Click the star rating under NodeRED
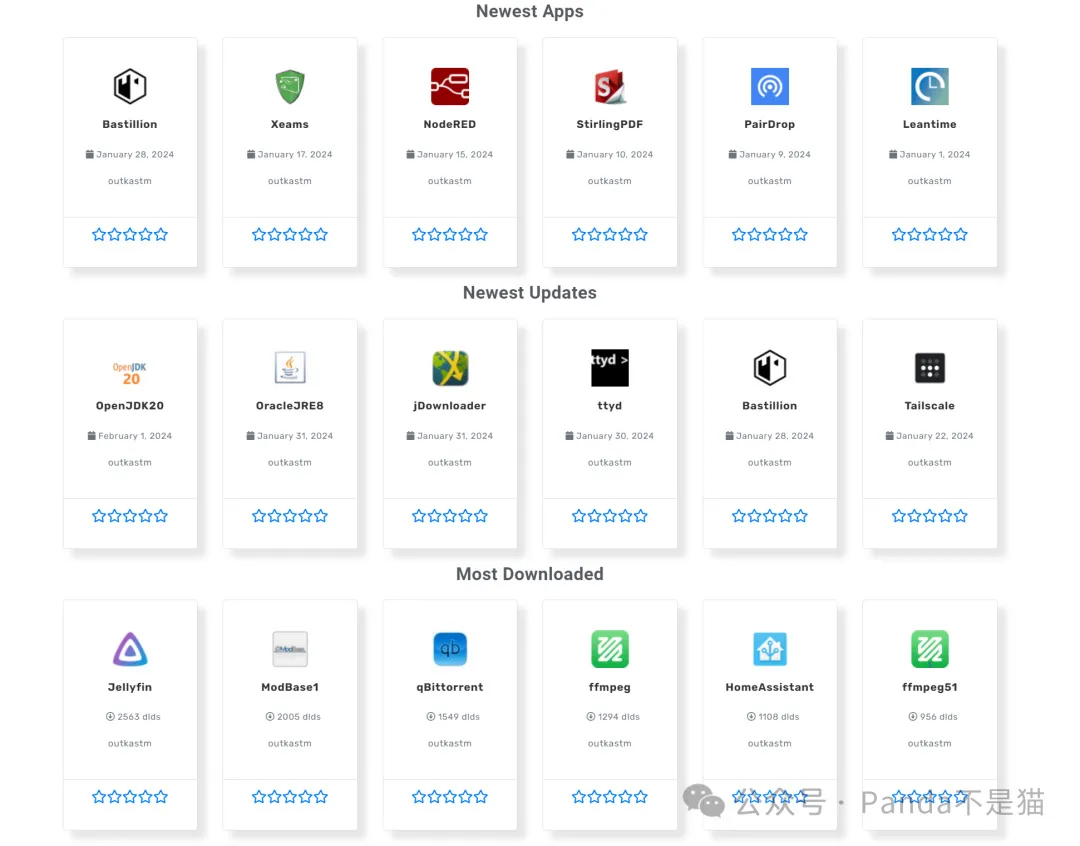 tap(450, 234)
